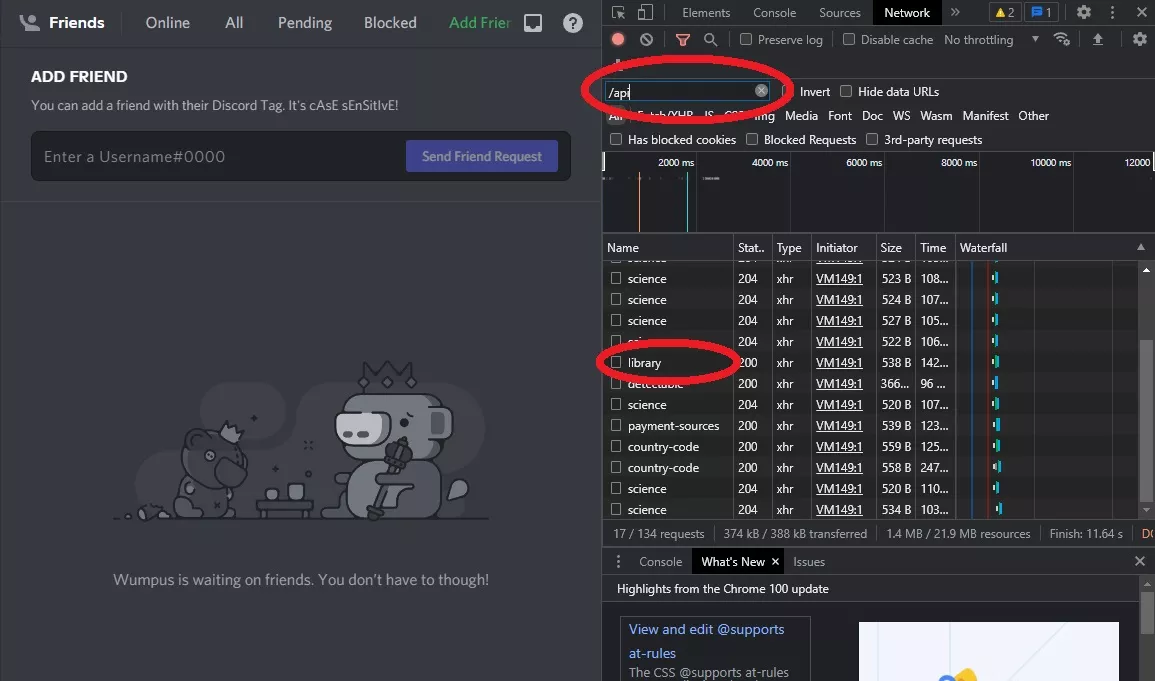Screen dimensions: 1155x681
Task: Toggle the device toolbar icon
Action: (645, 13)
